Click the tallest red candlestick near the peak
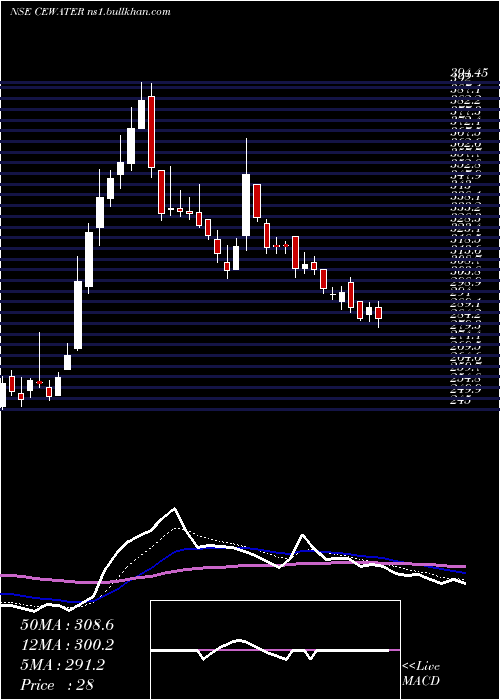The width and height of the screenshot is (500, 700). click(x=151, y=132)
